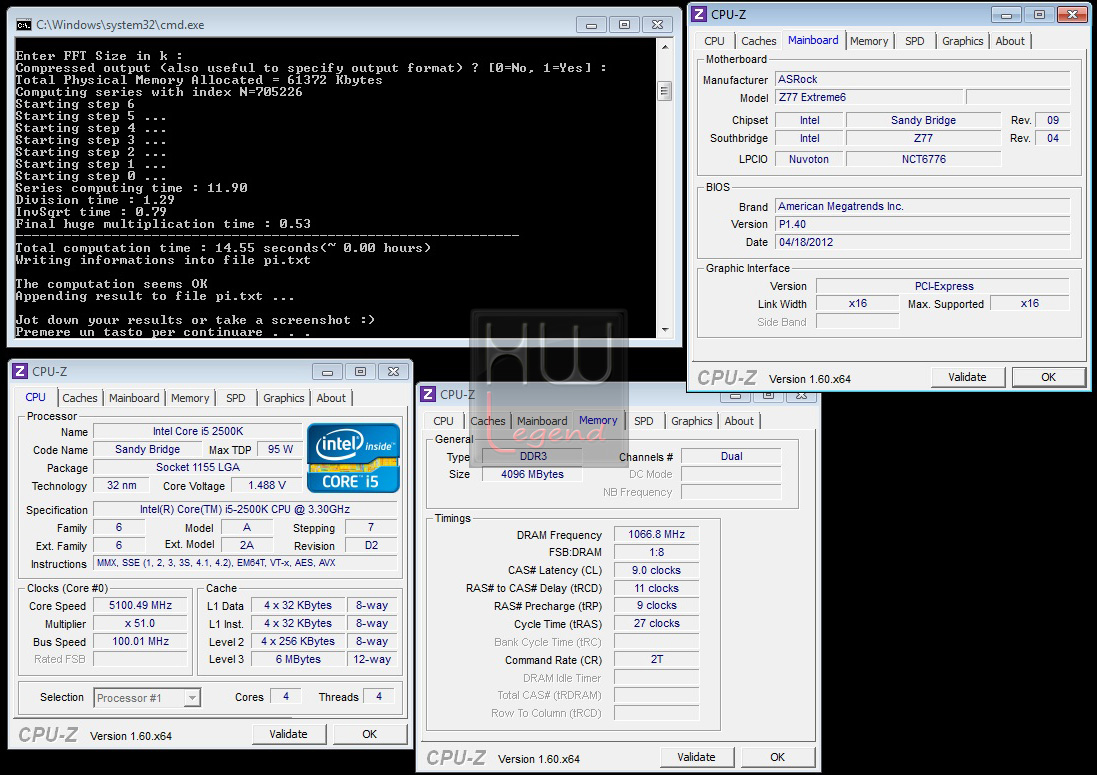Open Mainboard tab in the CPU window

(x=134, y=398)
